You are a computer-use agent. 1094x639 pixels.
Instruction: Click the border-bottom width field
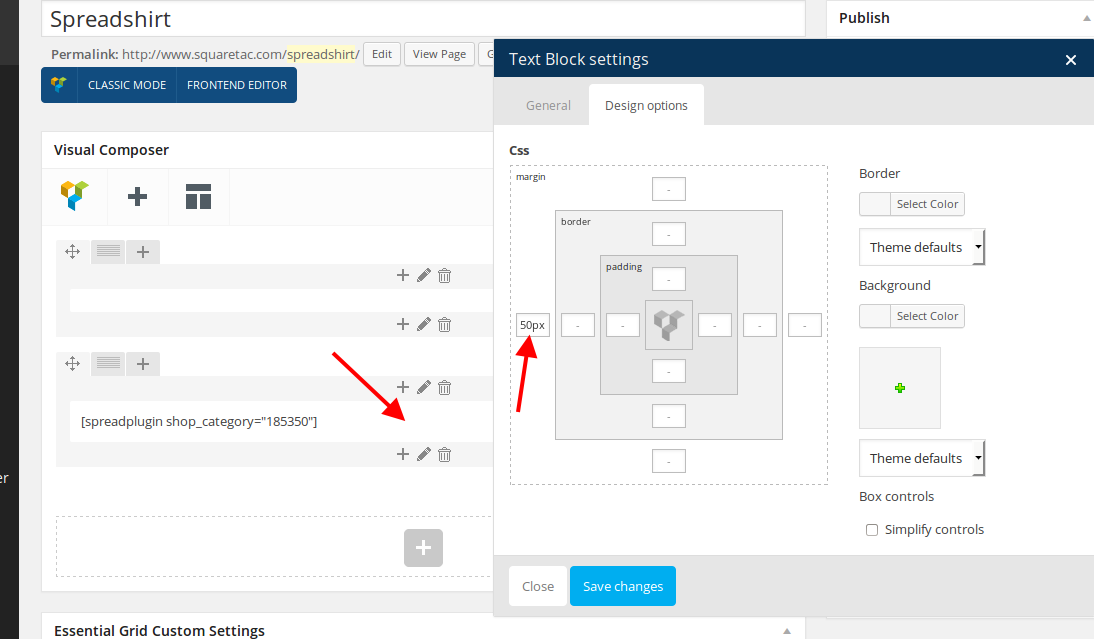(x=669, y=416)
